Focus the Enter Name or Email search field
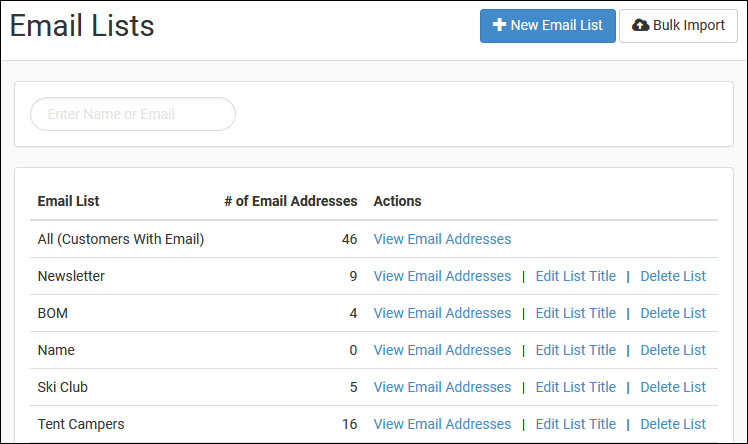The width and height of the screenshot is (748, 444). (133, 114)
